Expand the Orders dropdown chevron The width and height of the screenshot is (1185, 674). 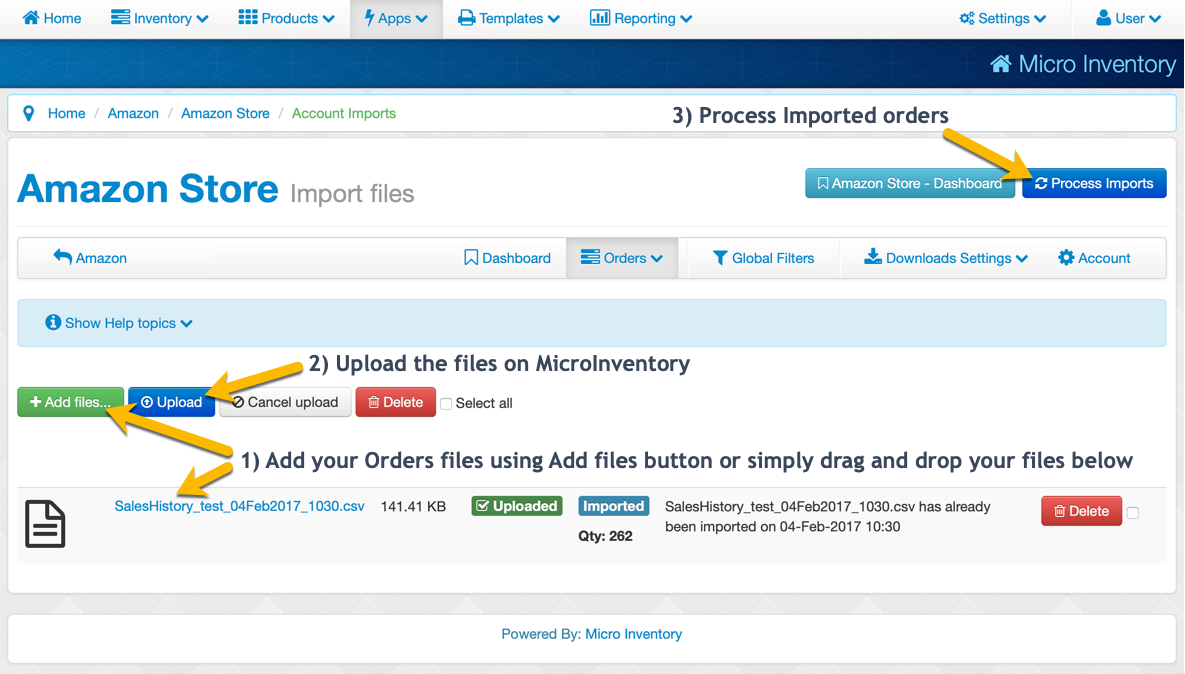point(657,258)
